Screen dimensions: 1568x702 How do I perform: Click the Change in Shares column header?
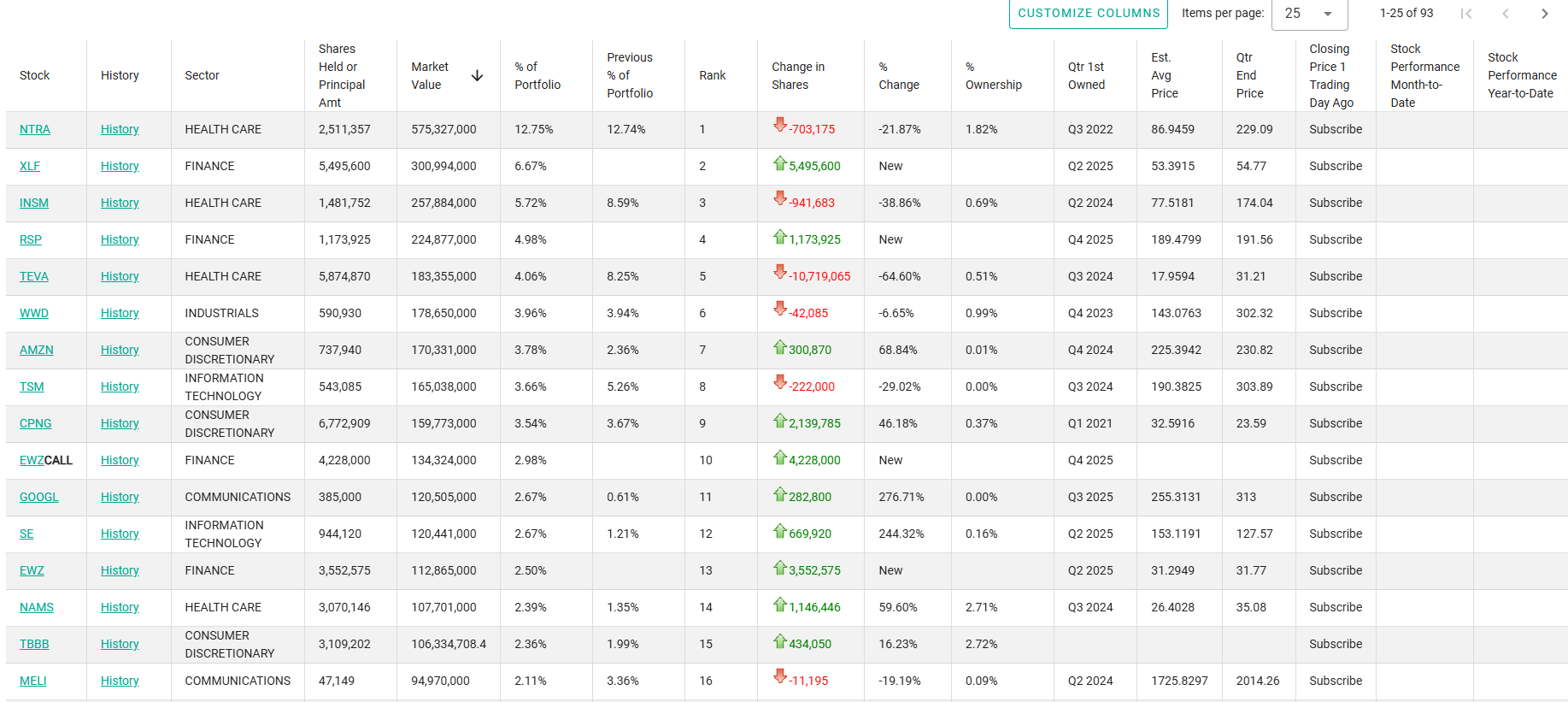coord(798,76)
